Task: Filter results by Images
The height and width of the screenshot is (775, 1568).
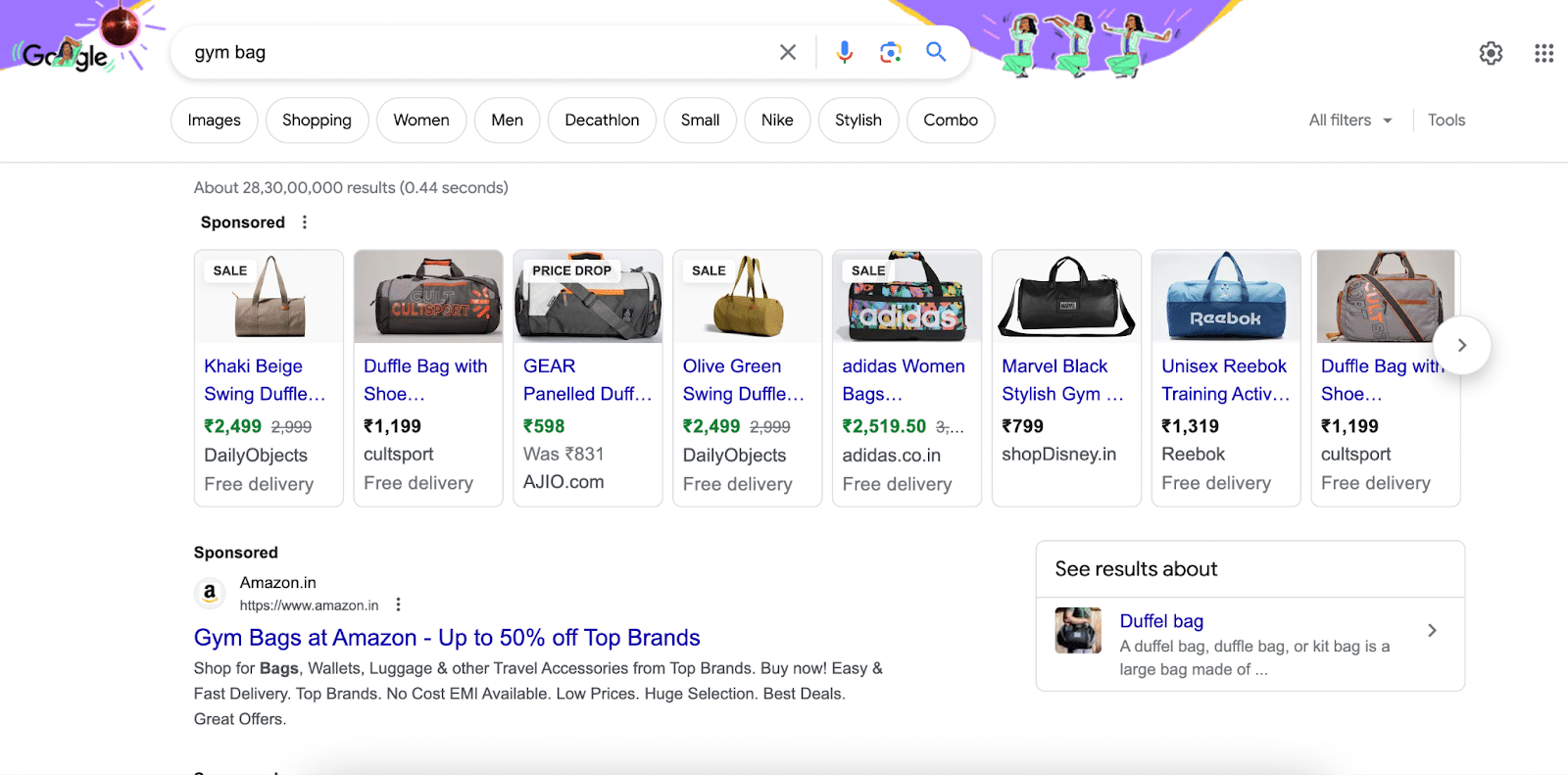Action: [214, 120]
